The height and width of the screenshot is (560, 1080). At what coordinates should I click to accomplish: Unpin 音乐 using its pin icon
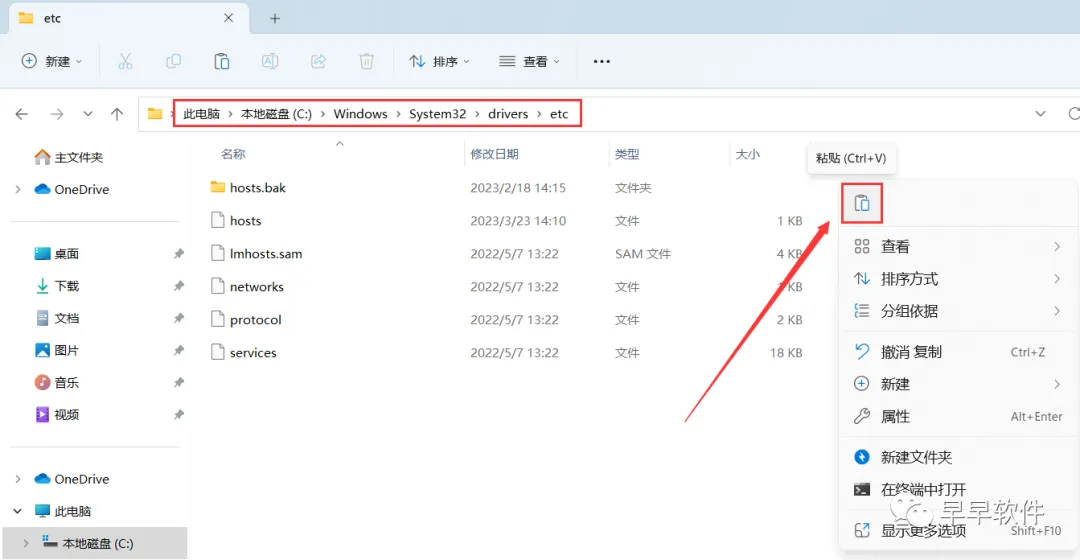coord(179,382)
